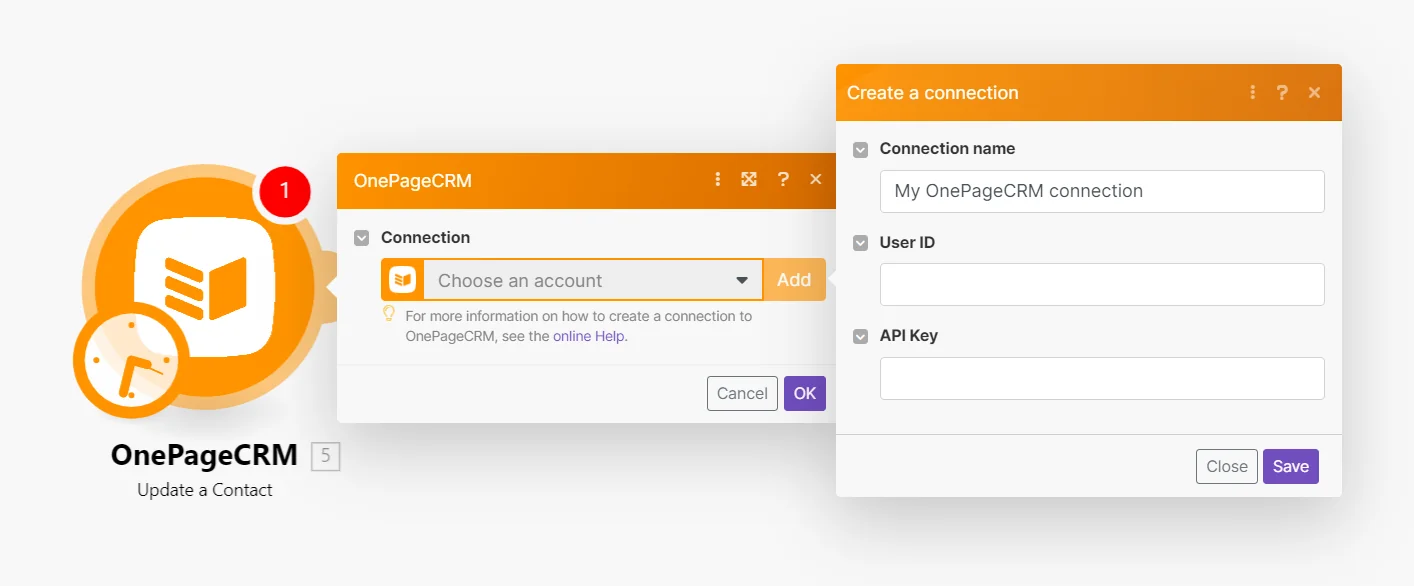Click OK in OnePageCRM dialog

[x=805, y=393]
